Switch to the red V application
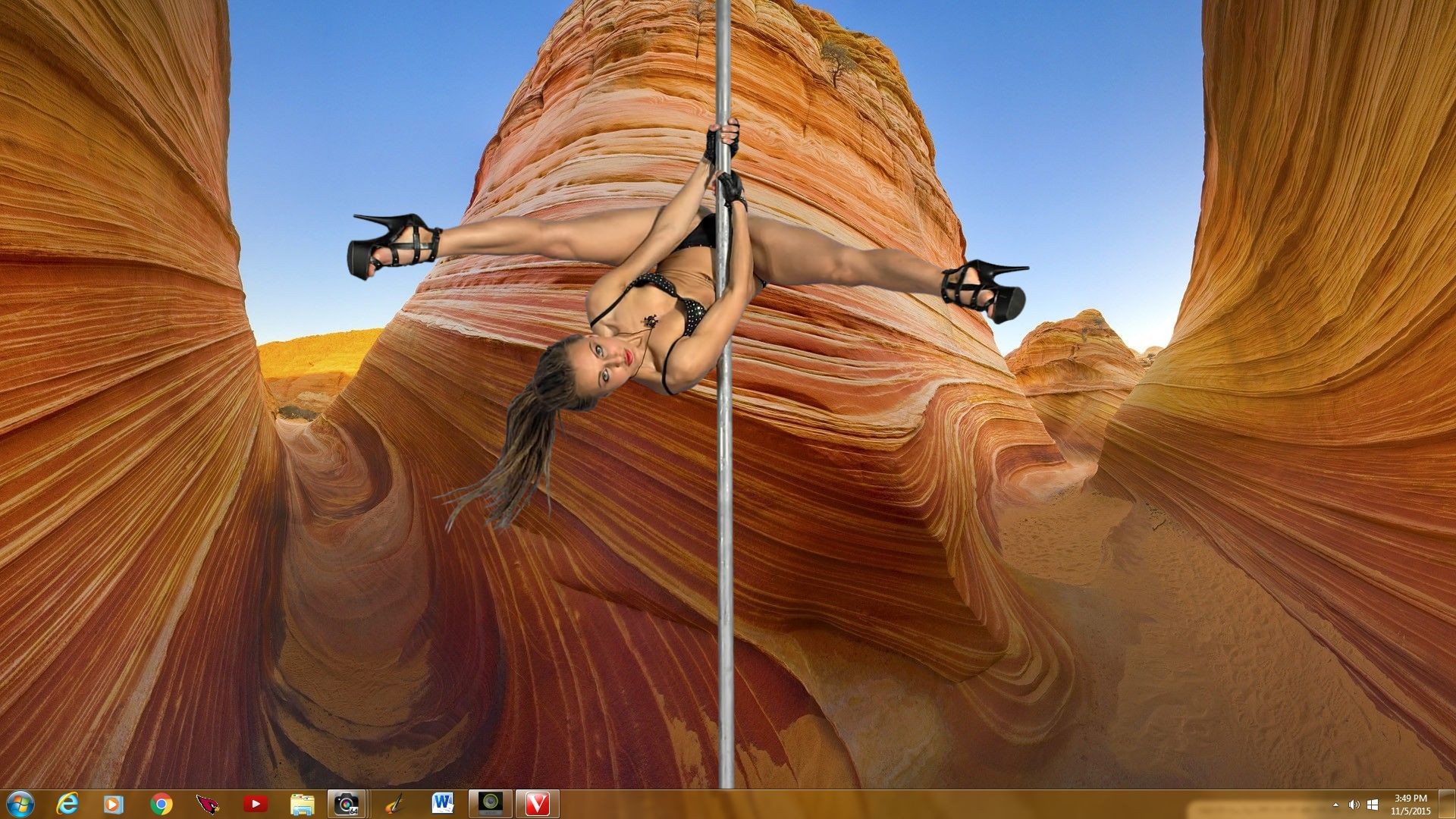The image size is (1456, 819). coord(537,804)
